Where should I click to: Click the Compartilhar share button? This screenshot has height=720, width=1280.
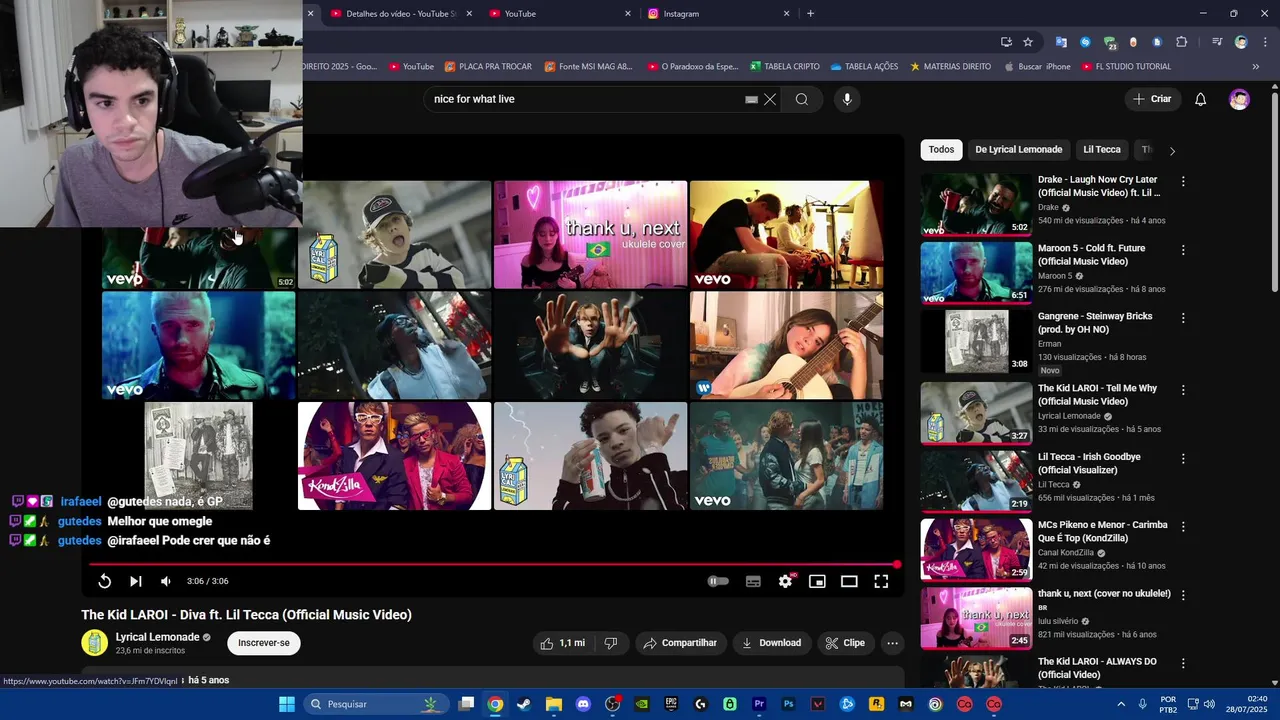[x=680, y=643]
